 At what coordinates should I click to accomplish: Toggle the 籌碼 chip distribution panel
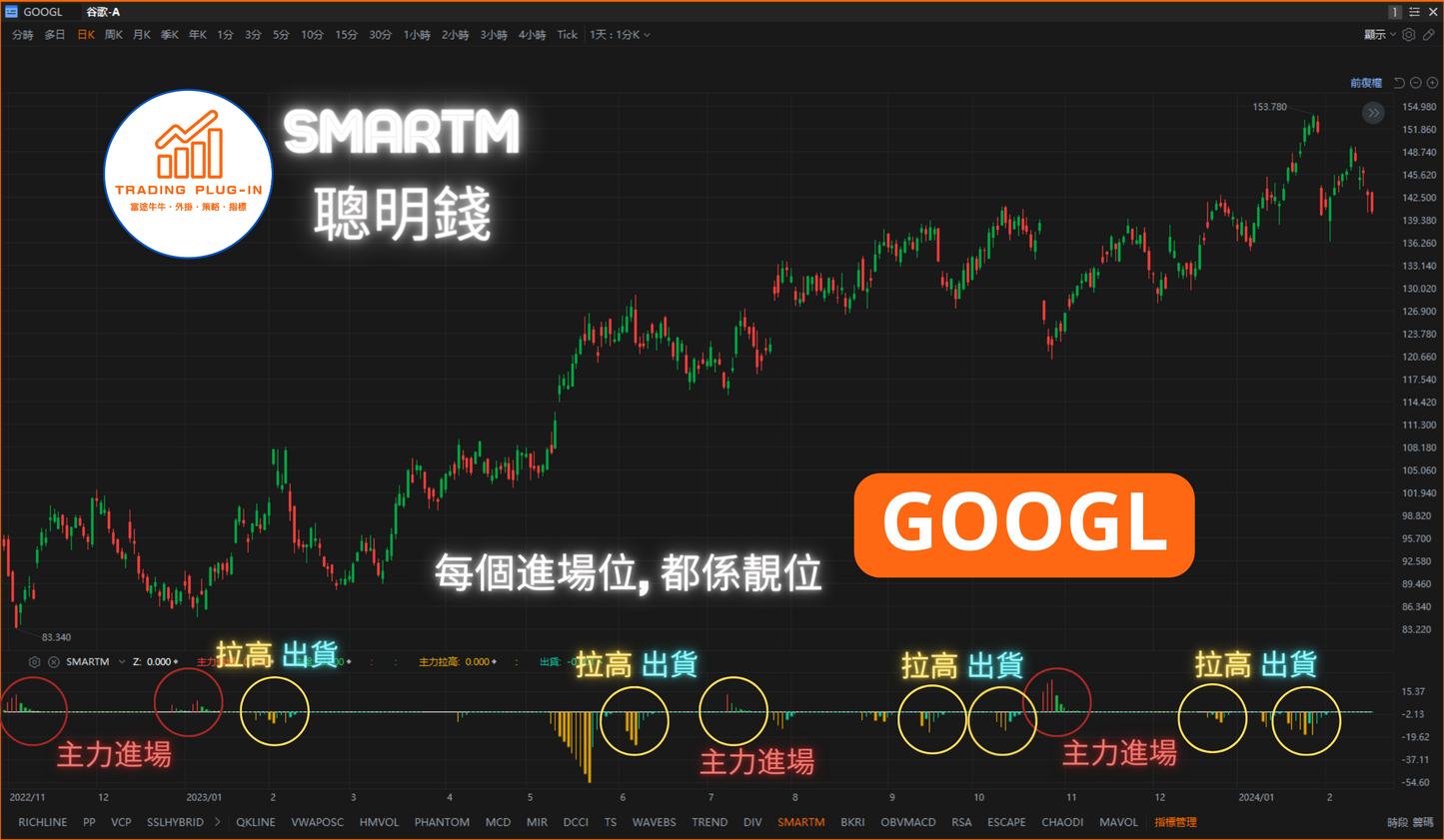1422,823
